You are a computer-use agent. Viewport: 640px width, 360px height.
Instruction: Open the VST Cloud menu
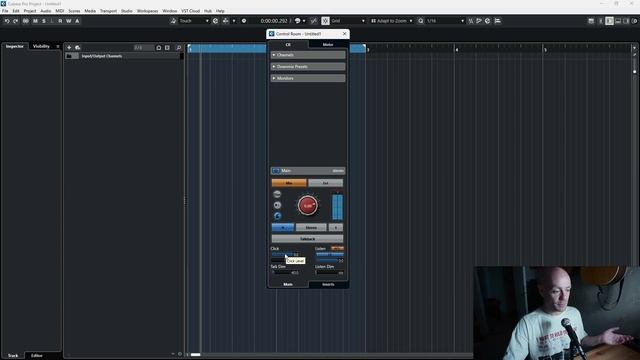[191, 11]
